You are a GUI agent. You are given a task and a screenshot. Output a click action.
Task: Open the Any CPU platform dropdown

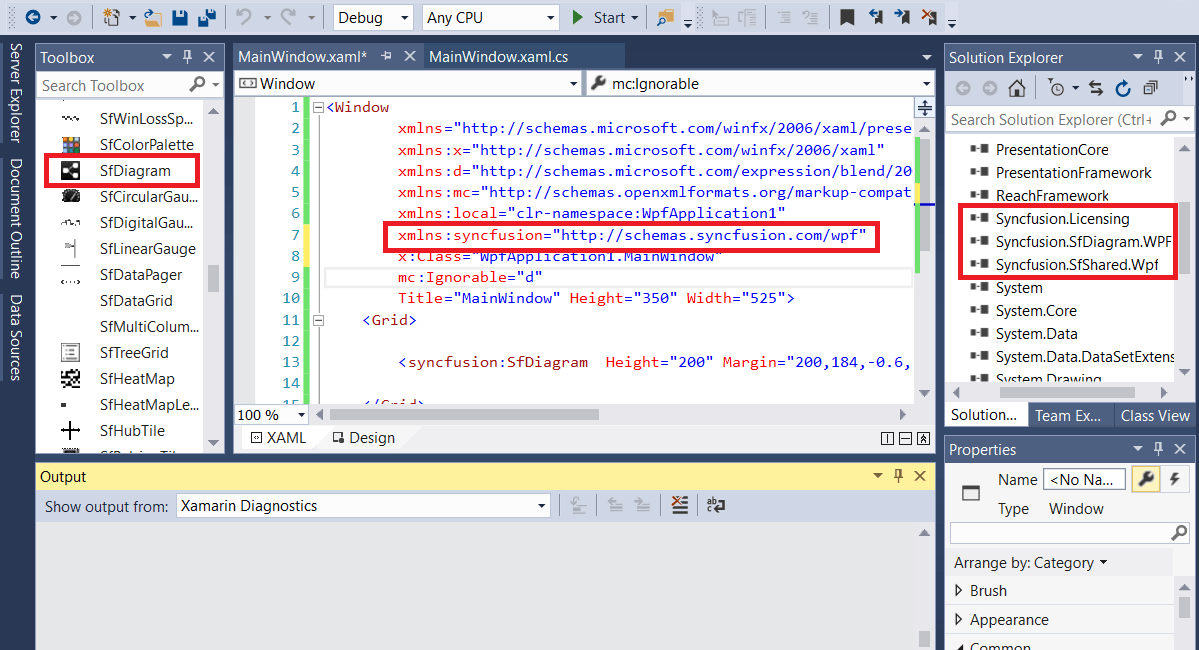click(550, 17)
